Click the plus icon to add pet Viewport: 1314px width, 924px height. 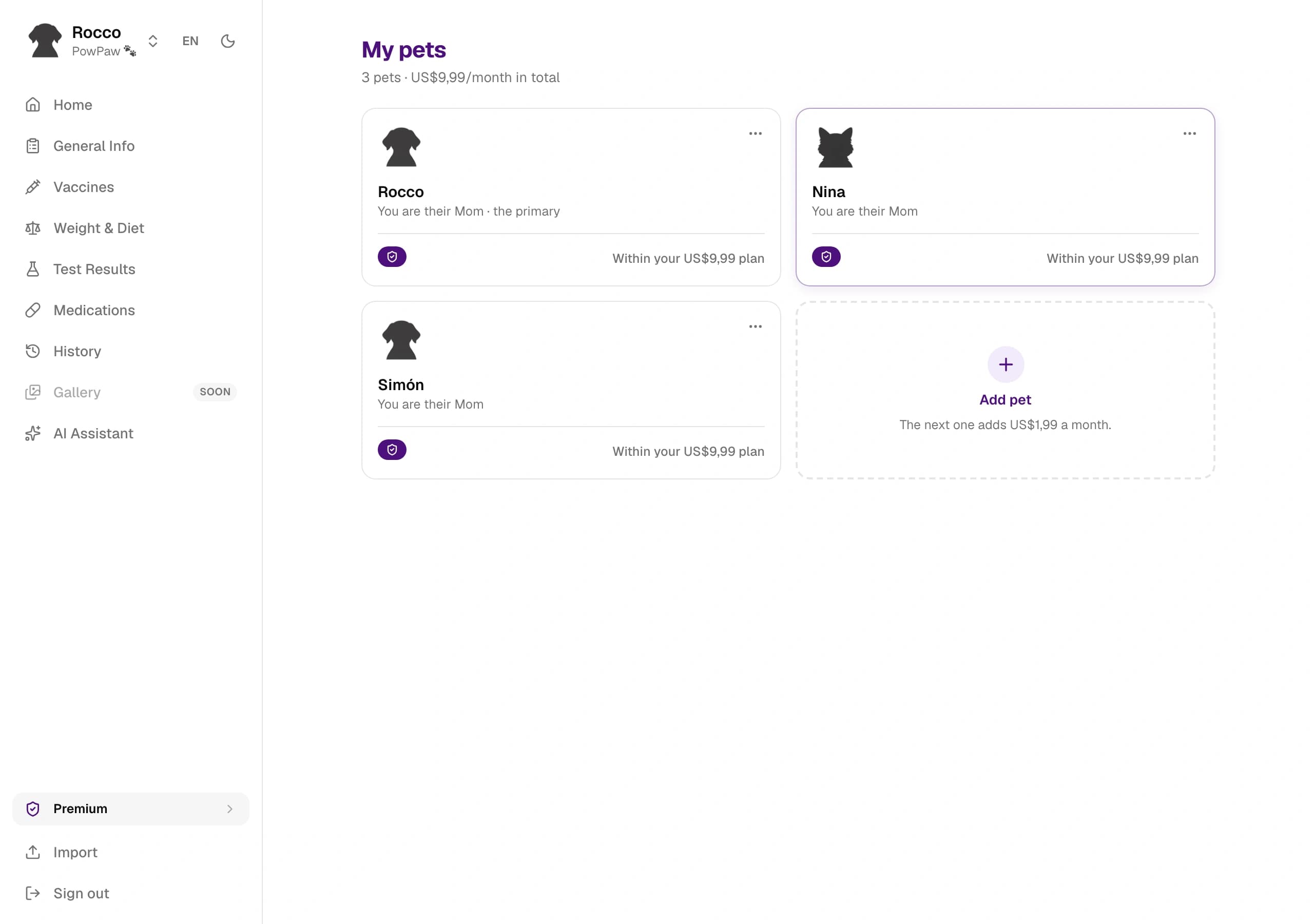click(x=1006, y=364)
